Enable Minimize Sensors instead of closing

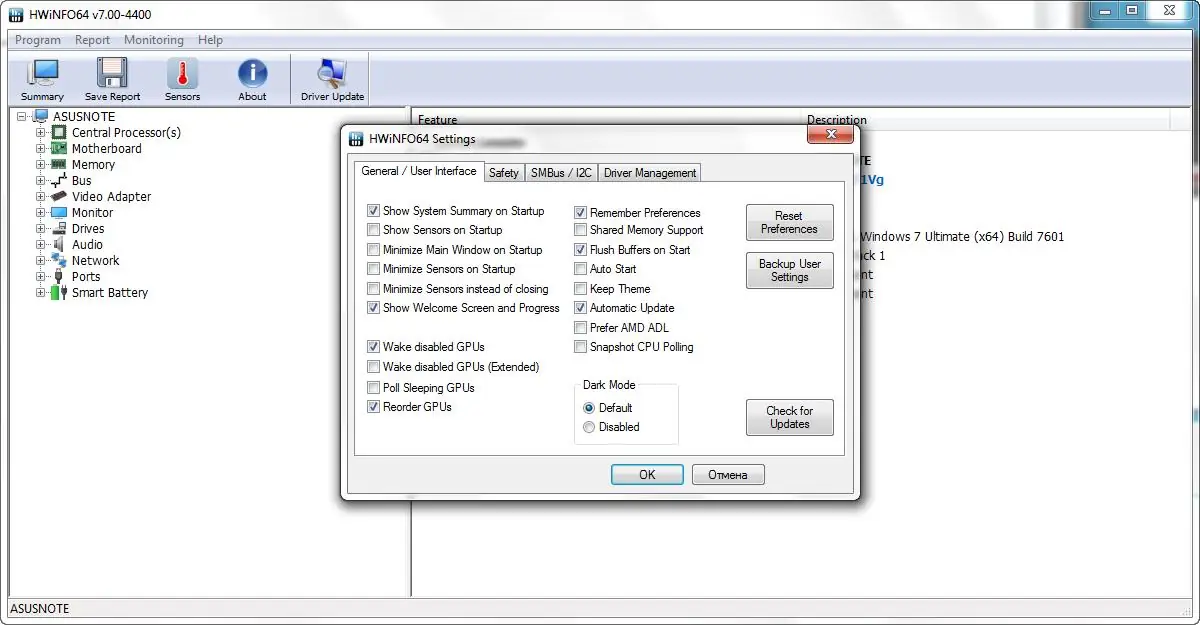(374, 289)
